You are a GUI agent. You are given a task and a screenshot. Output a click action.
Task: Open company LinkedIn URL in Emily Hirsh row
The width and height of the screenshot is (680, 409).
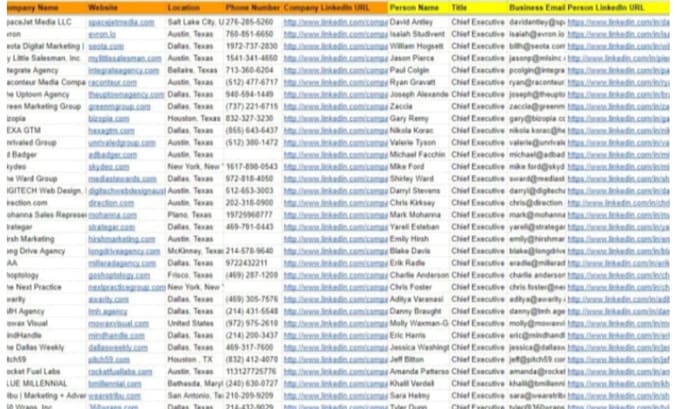(x=336, y=239)
